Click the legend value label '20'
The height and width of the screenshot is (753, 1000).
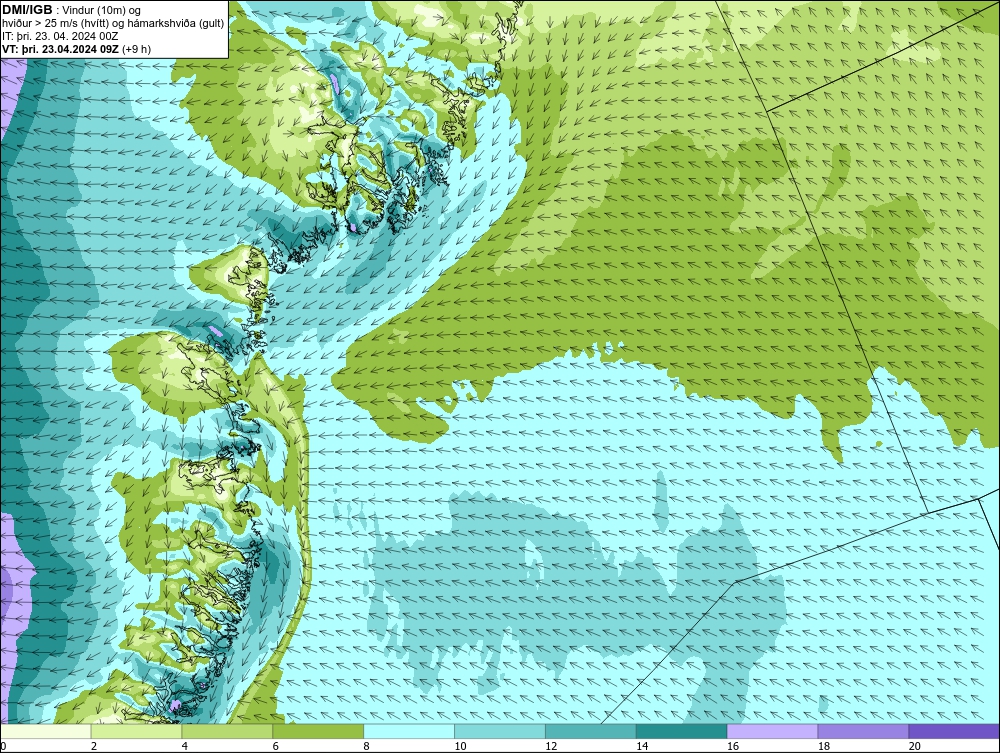(915, 746)
